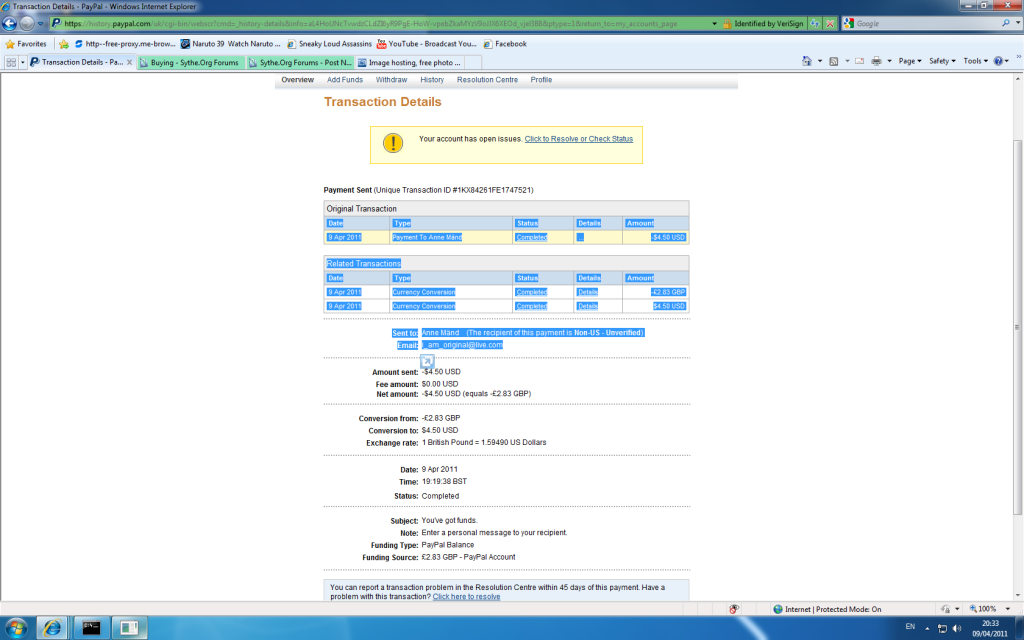This screenshot has width=1024, height=640.
Task: Click the RSS feeds icon
Action: coord(833,61)
